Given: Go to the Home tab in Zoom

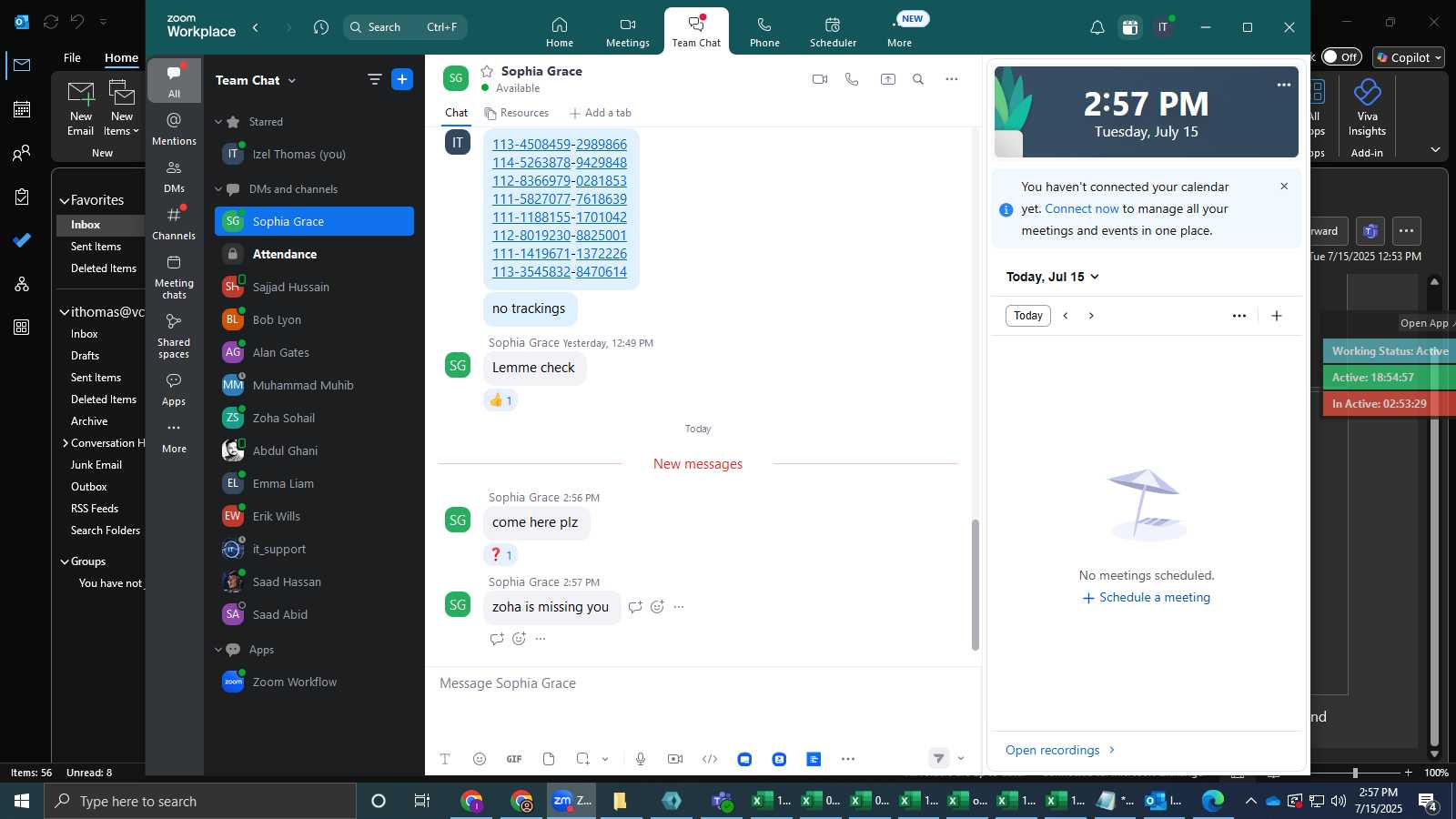Looking at the screenshot, I should [560, 32].
